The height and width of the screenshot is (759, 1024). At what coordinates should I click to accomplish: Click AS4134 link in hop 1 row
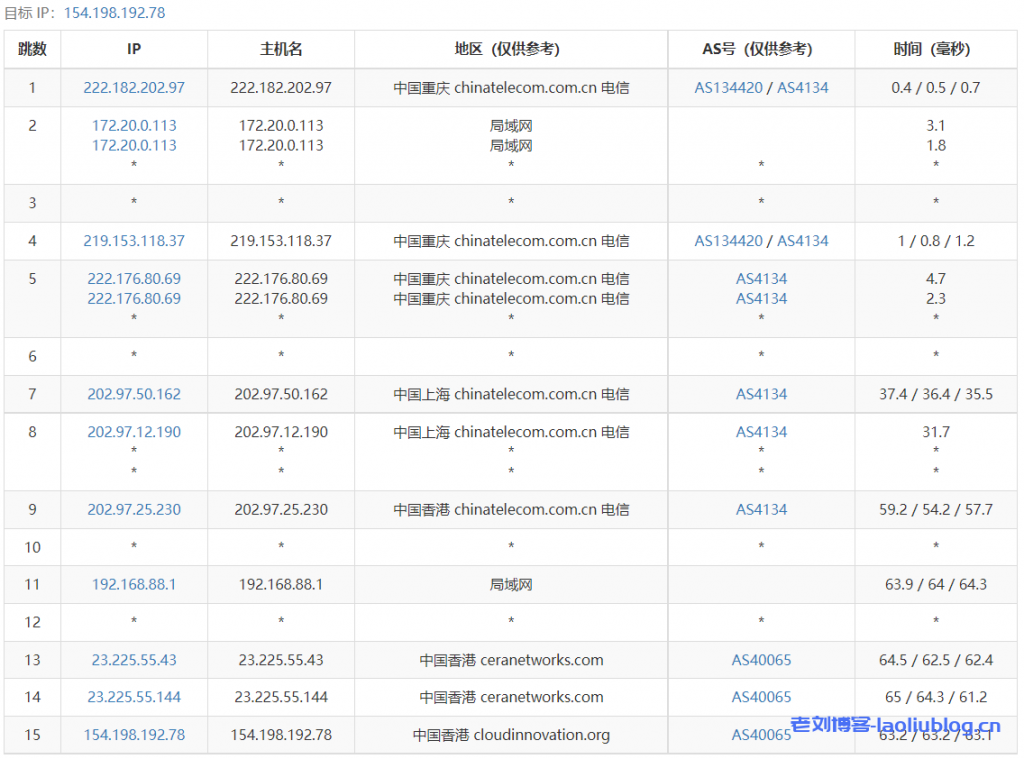803,88
